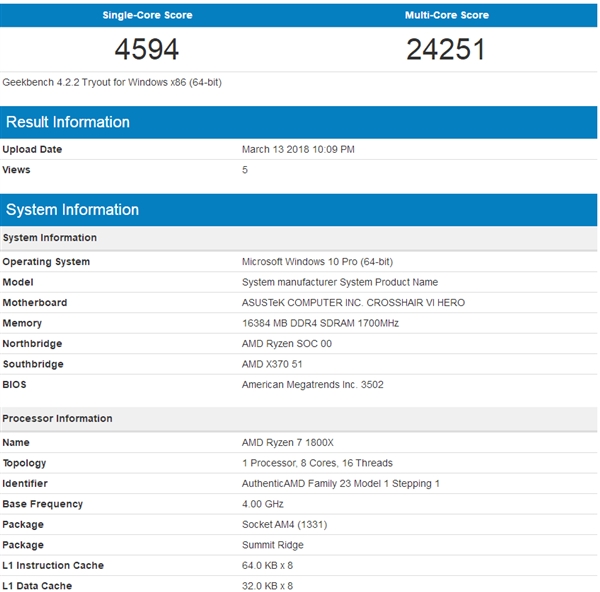Screen dimensions: 600x592
Task: Click the Motherboard label
Action: pyautogui.click(x=35, y=303)
